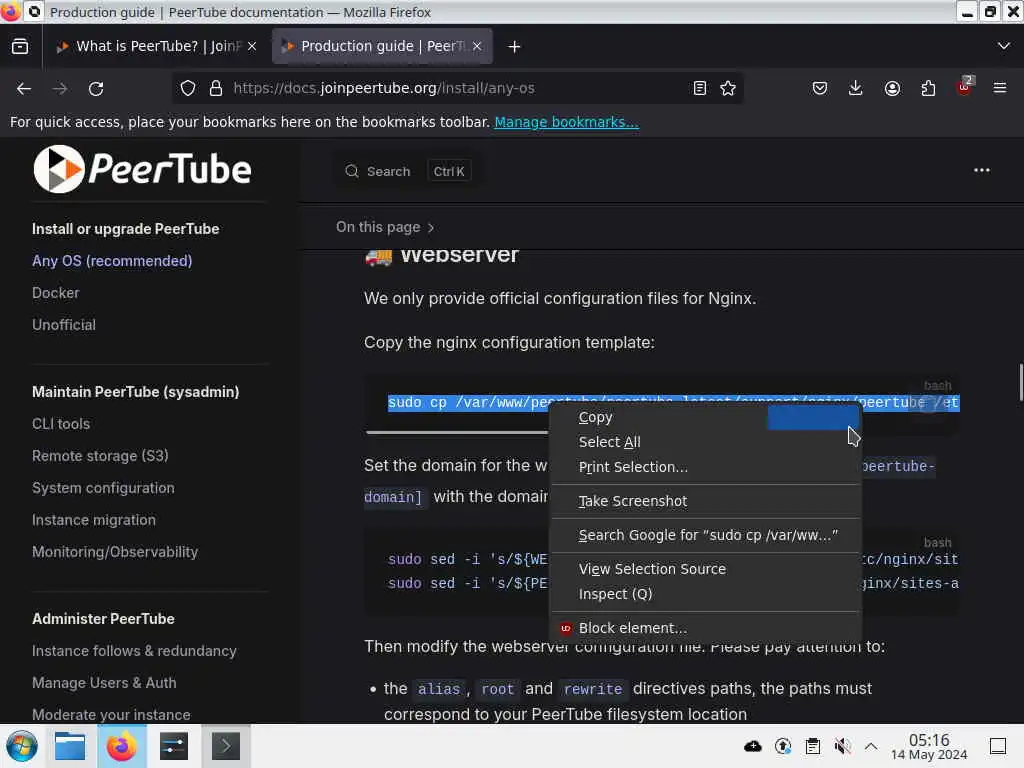
Task: Expand On this page outline
Action: click(385, 227)
